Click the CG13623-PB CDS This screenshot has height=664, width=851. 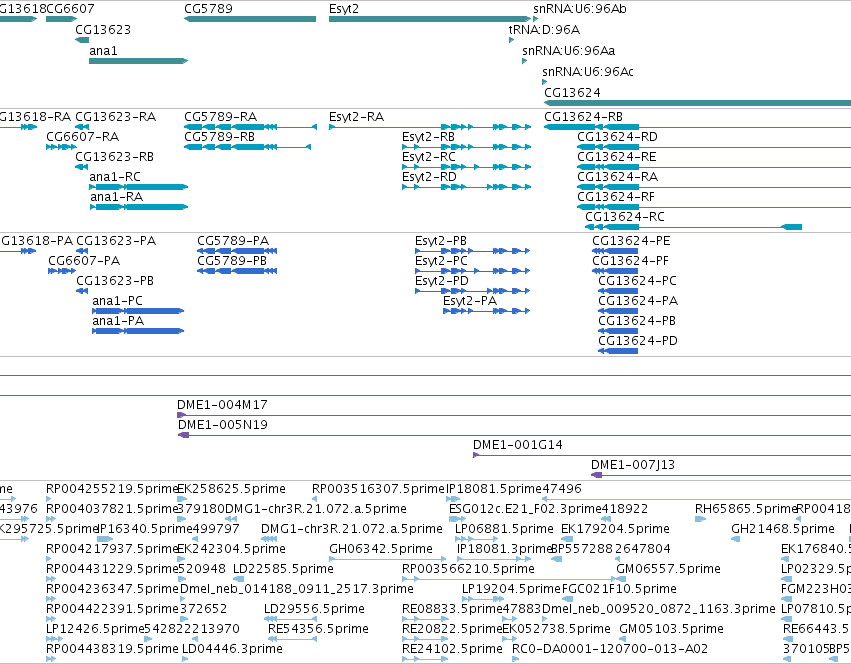(x=82, y=291)
